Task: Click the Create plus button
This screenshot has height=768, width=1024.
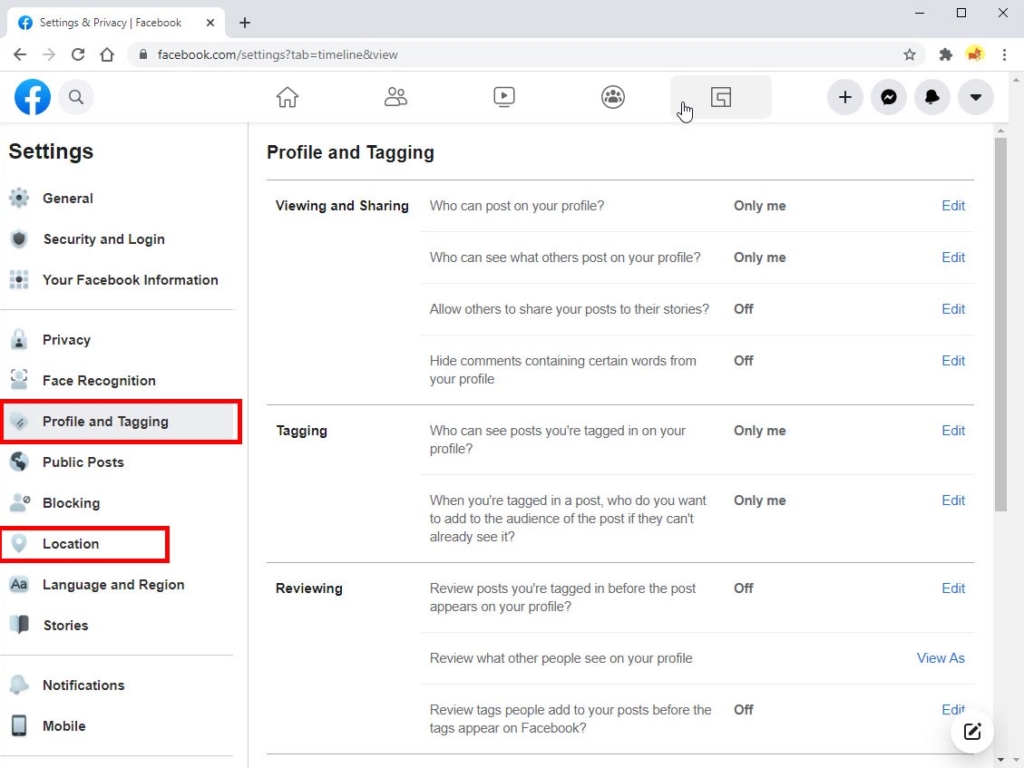Action: pos(845,97)
